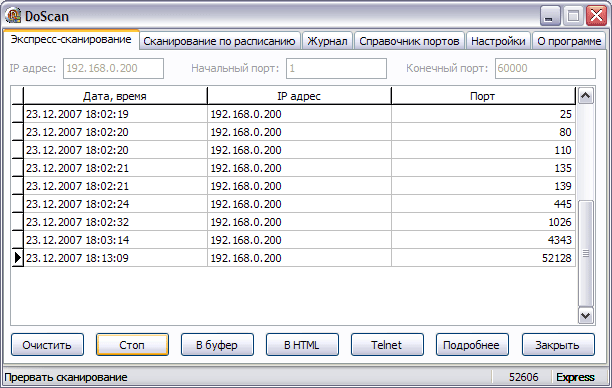Click the Подробнее button
The height and width of the screenshot is (388, 612).
click(472, 345)
